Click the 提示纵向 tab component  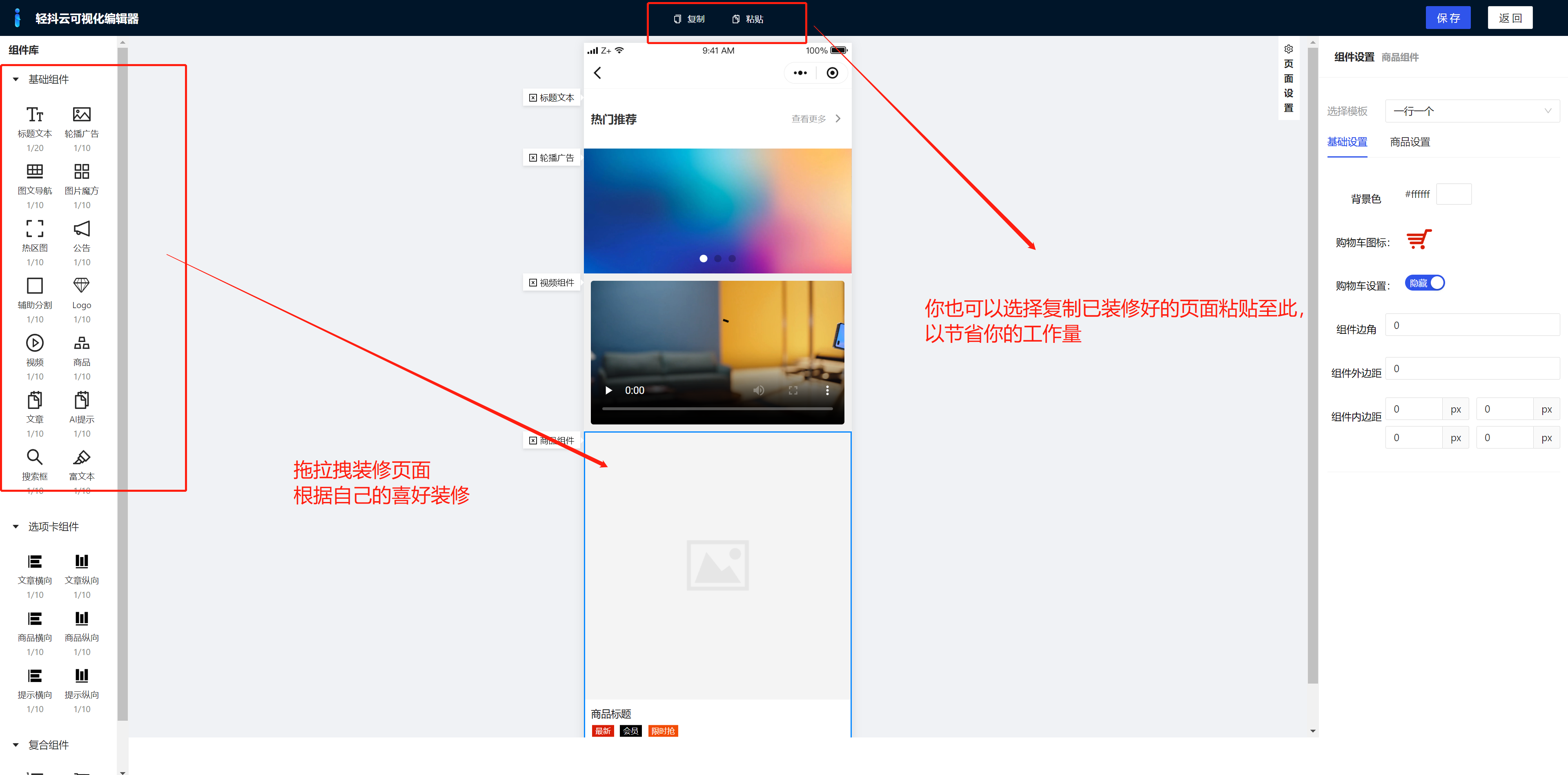(82, 690)
